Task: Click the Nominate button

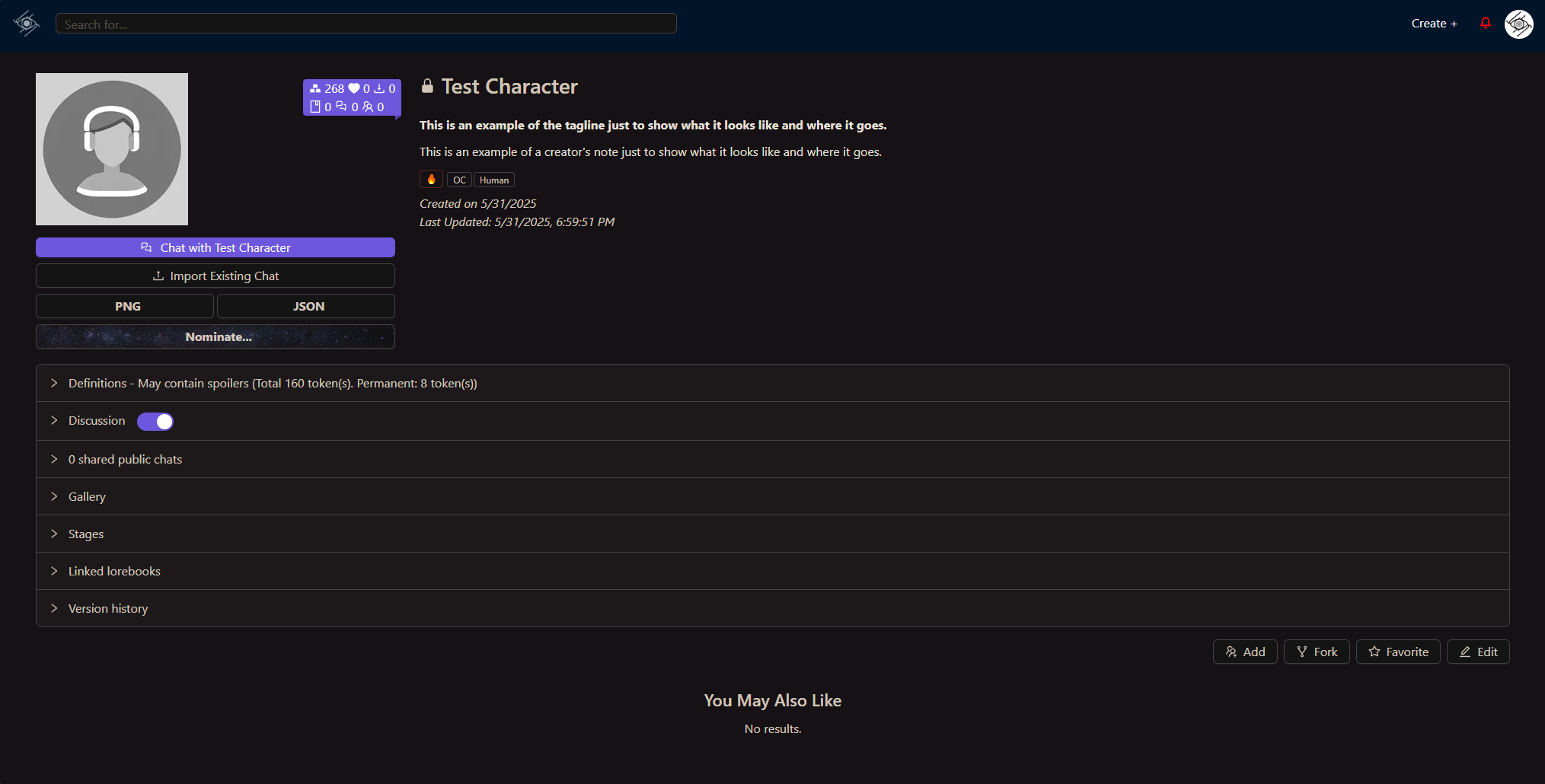Action: [215, 336]
